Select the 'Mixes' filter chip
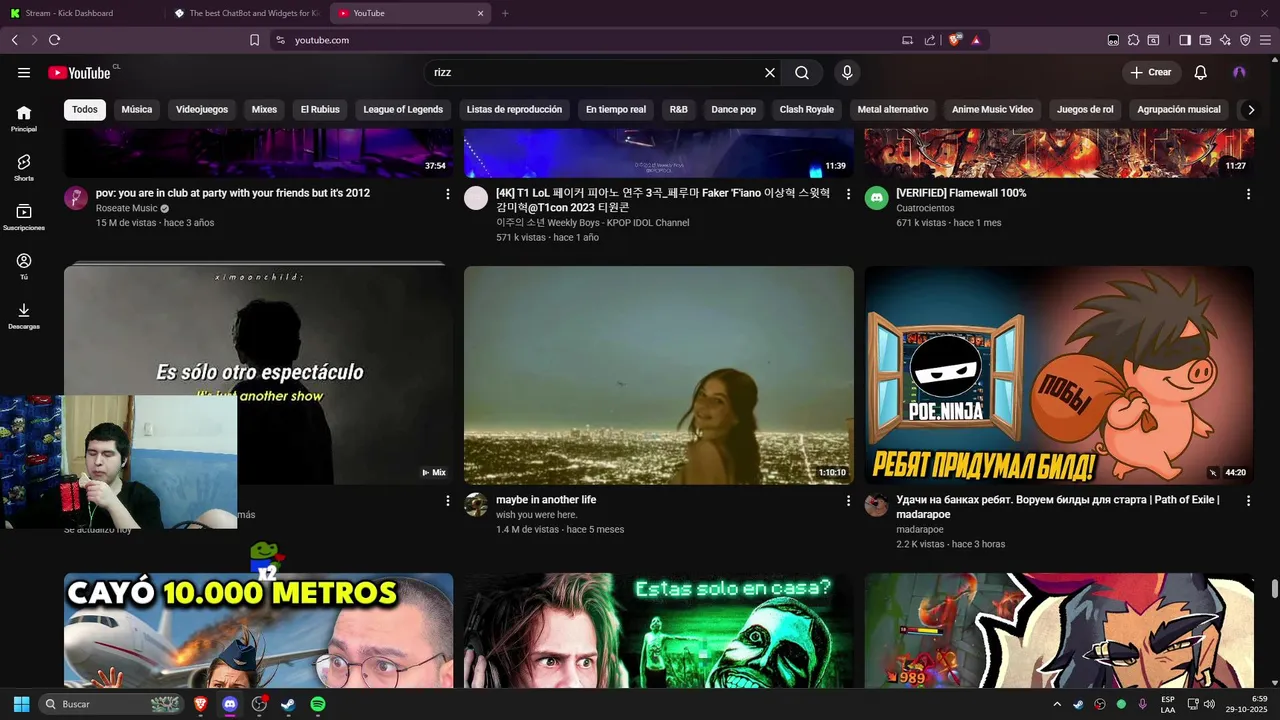Screen dimensions: 1280x720 click(x=264, y=109)
